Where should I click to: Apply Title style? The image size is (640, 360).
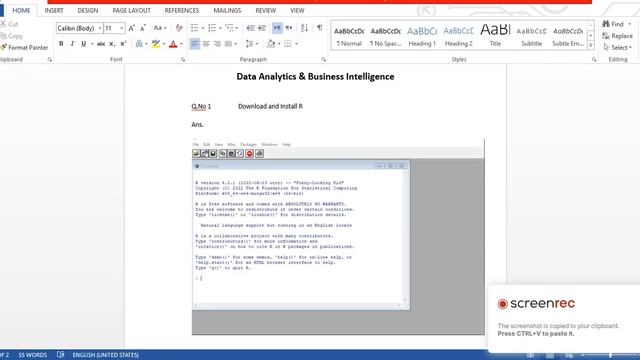495,36
